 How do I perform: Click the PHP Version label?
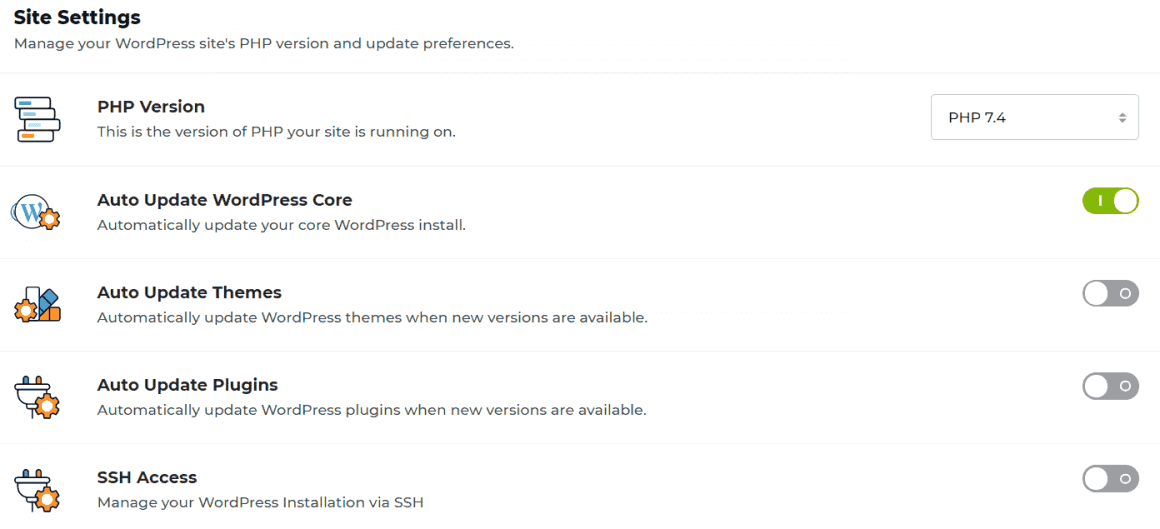click(151, 106)
